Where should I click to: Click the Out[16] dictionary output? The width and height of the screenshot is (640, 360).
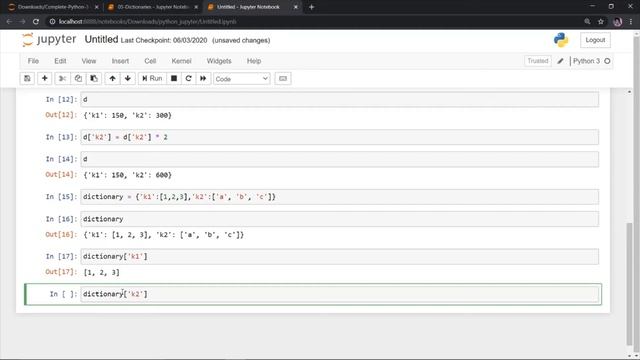(164, 235)
